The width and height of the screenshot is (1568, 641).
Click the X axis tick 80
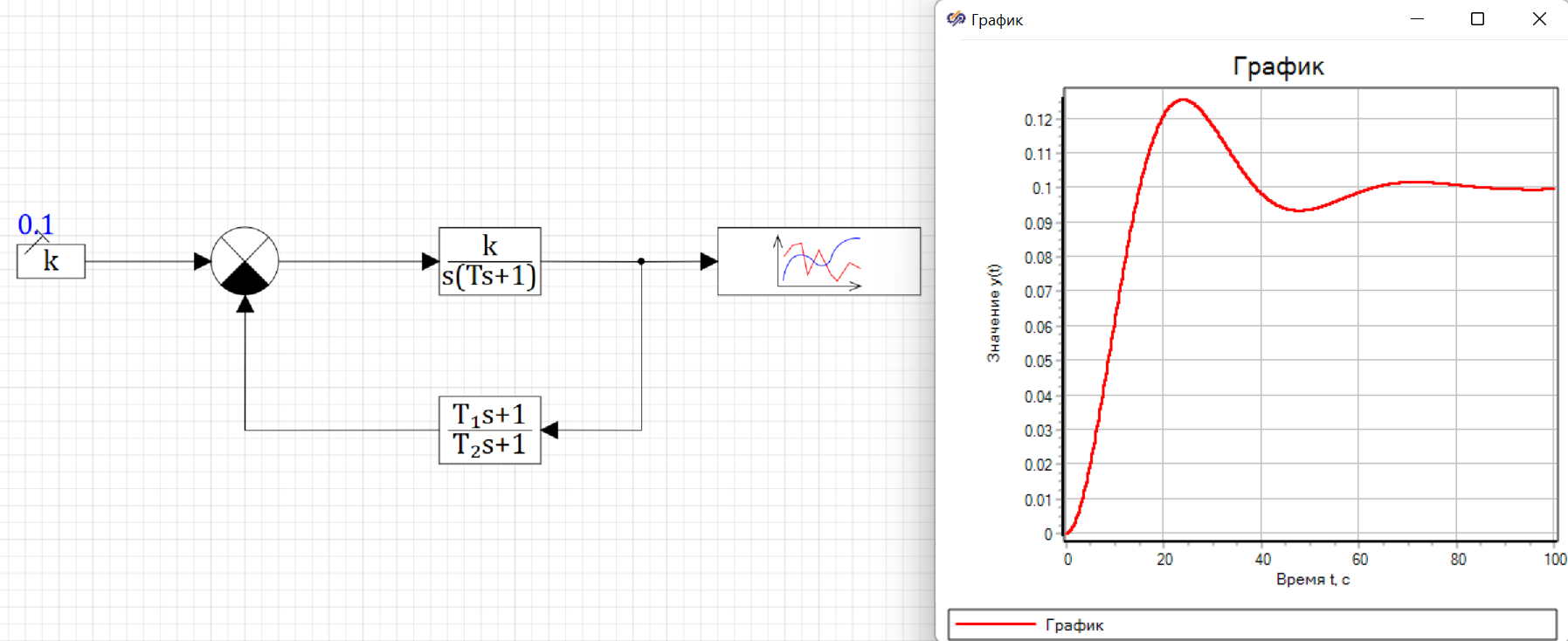pyautogui.click(x=1458, y=559)
